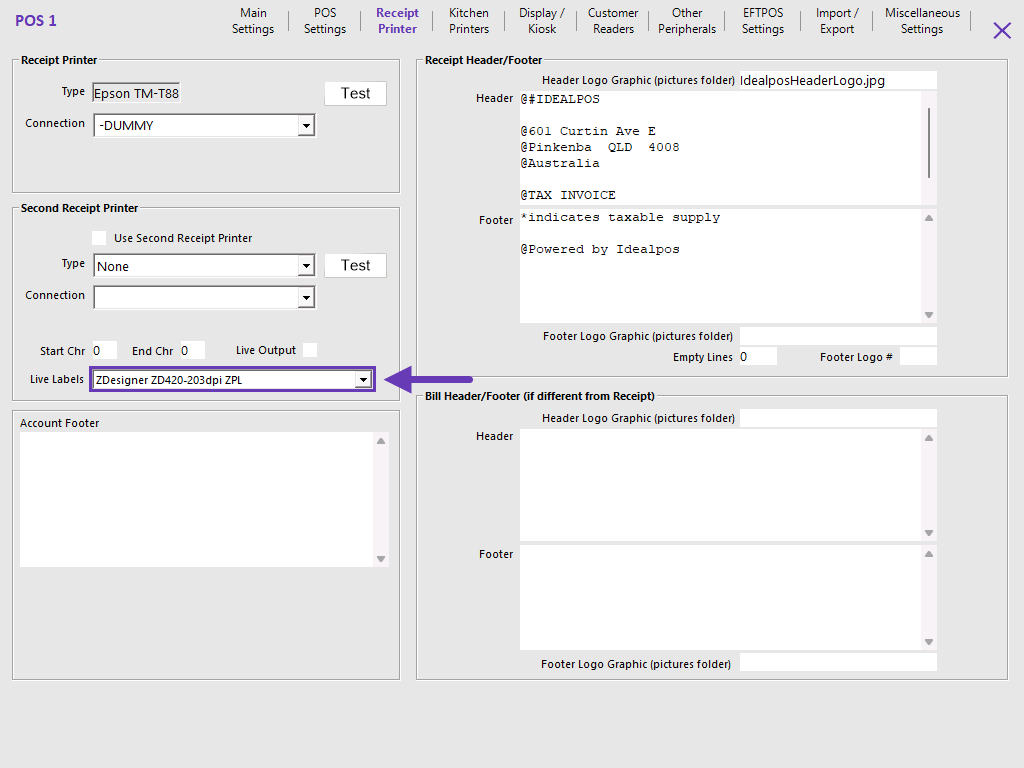Click inside the Account Footer text box
The height and width of the screenshot is (768, 1024).
(197, 500)
